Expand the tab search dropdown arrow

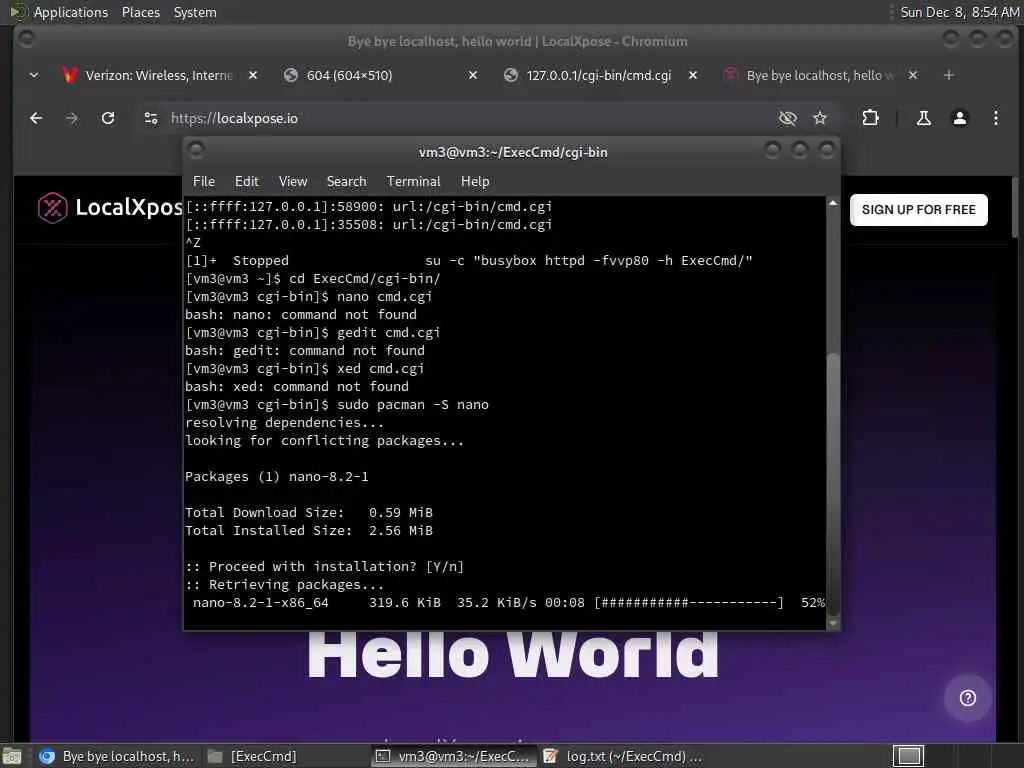coord(34,75)
